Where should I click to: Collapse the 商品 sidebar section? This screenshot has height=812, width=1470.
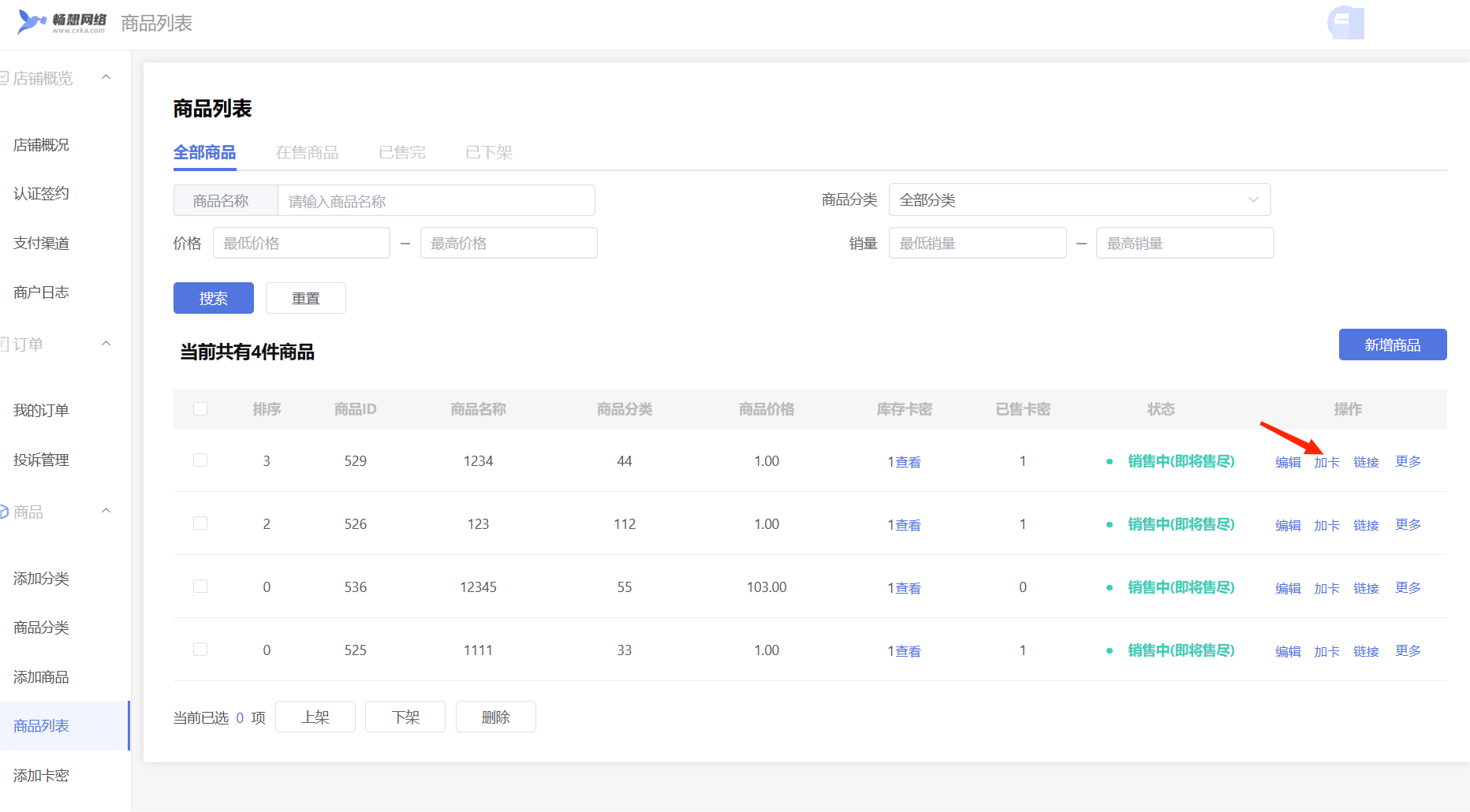(106, 511)
